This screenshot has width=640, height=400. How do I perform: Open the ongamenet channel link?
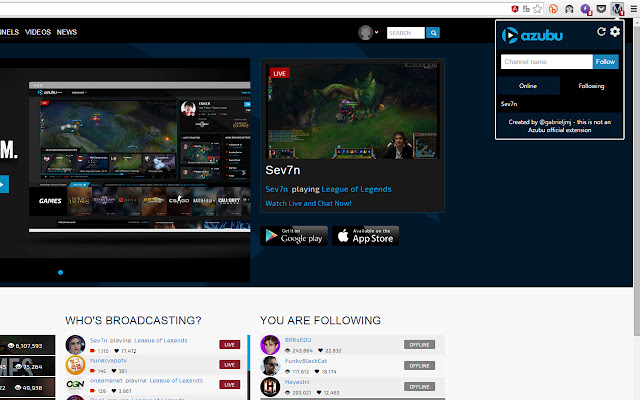coord(106,380)
